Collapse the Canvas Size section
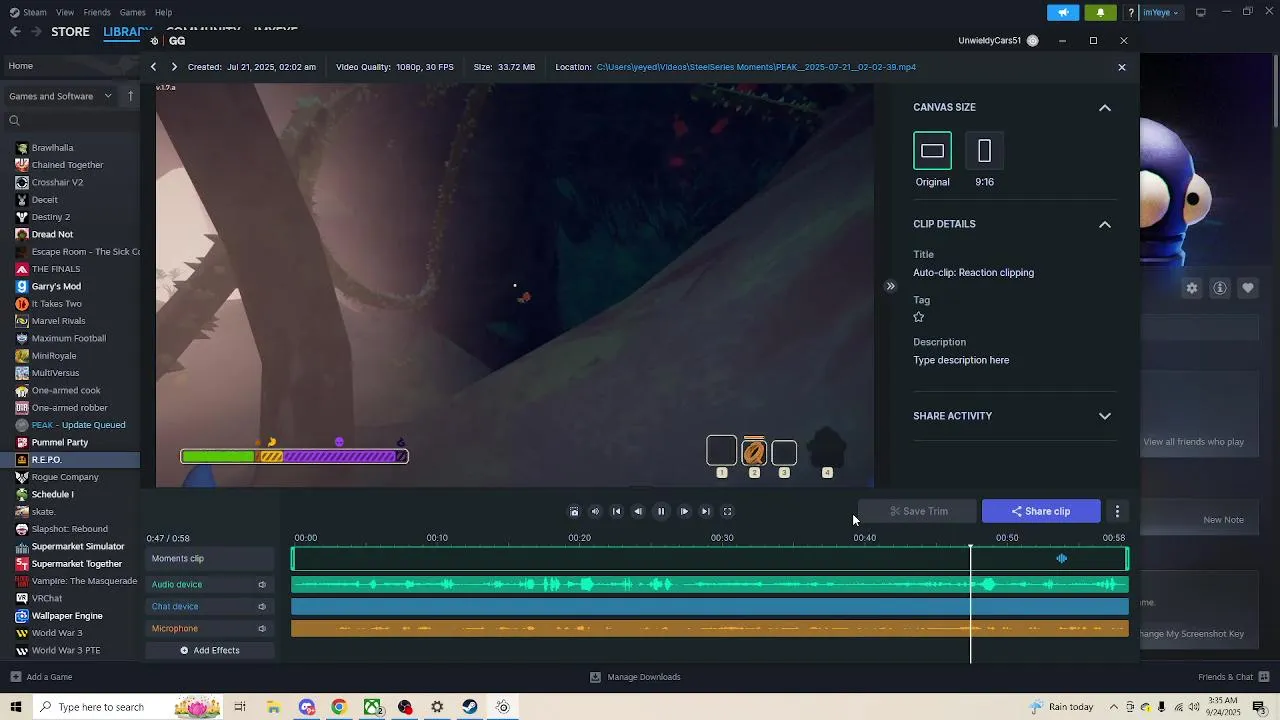Viewport: 1280px width, 720px height. [1105, 108]
